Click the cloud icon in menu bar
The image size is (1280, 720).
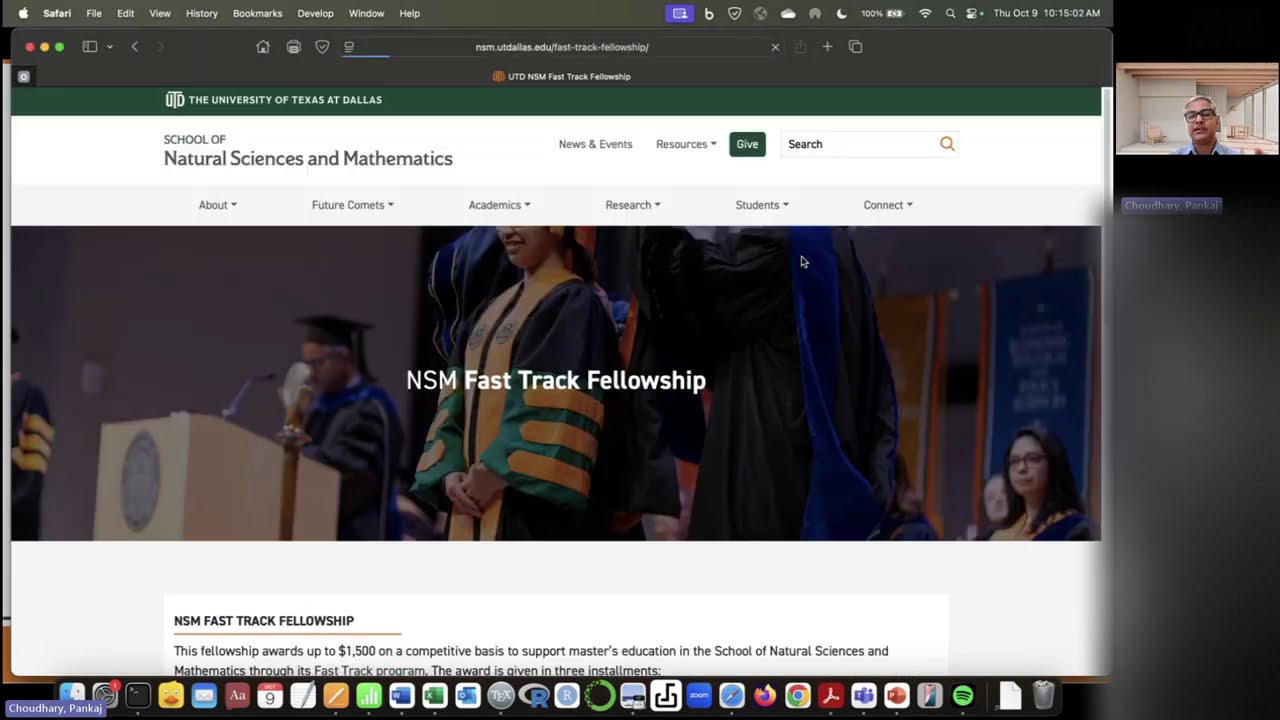click(788, 13)
